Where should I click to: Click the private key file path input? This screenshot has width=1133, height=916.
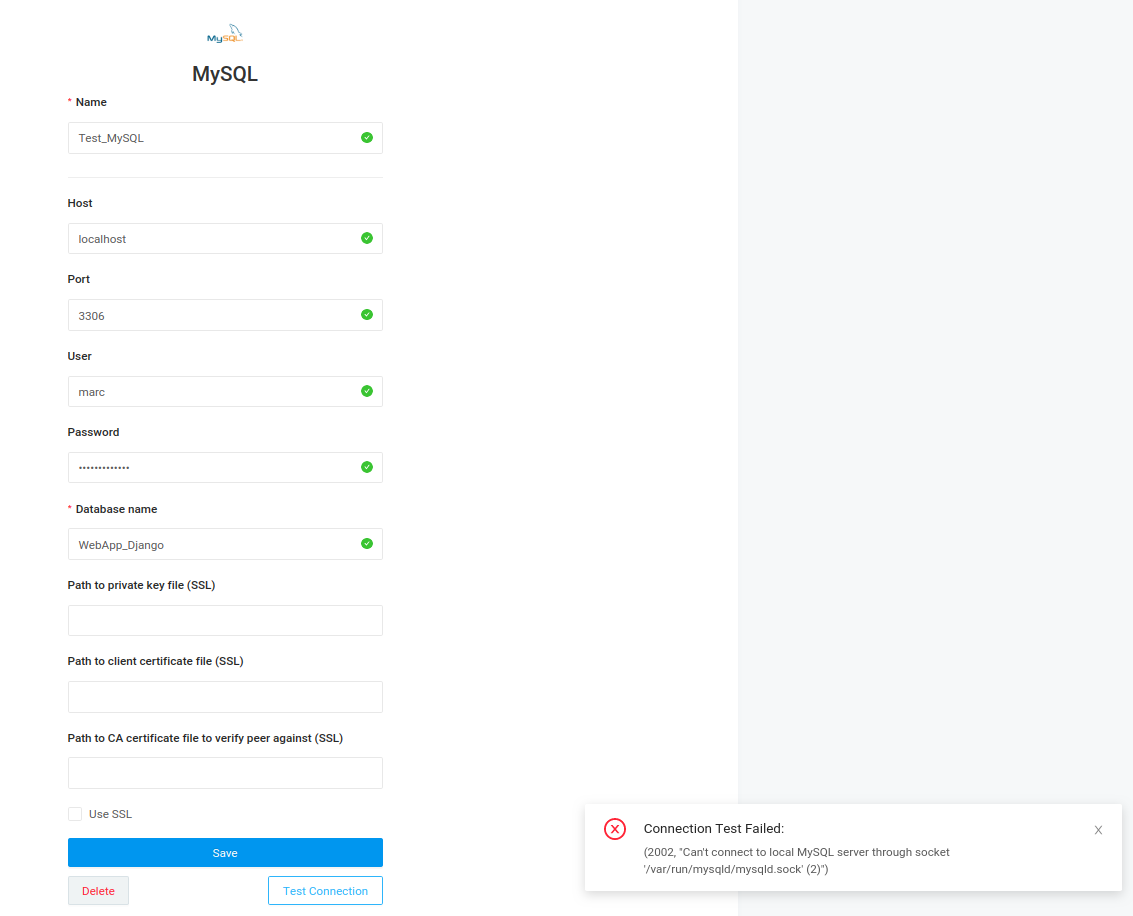(x=225, y=621)
